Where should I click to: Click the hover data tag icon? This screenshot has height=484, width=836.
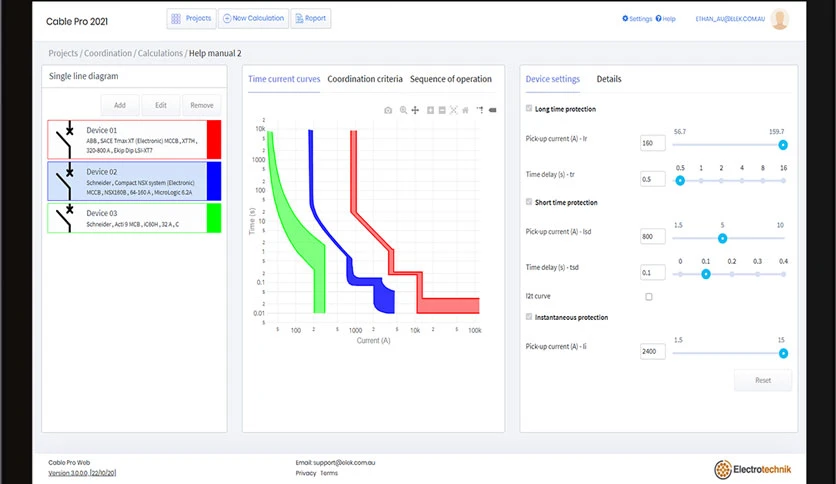(493, 110)
